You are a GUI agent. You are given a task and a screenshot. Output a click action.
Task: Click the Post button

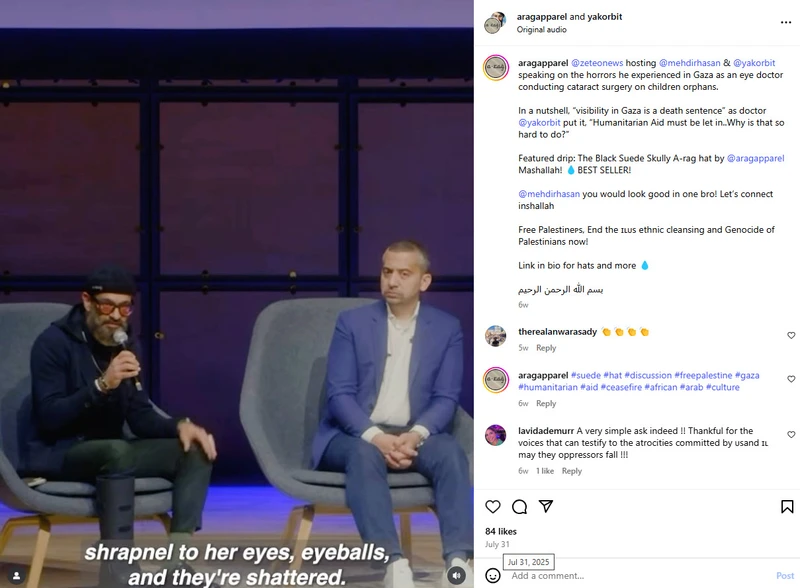tap(785, 576)
